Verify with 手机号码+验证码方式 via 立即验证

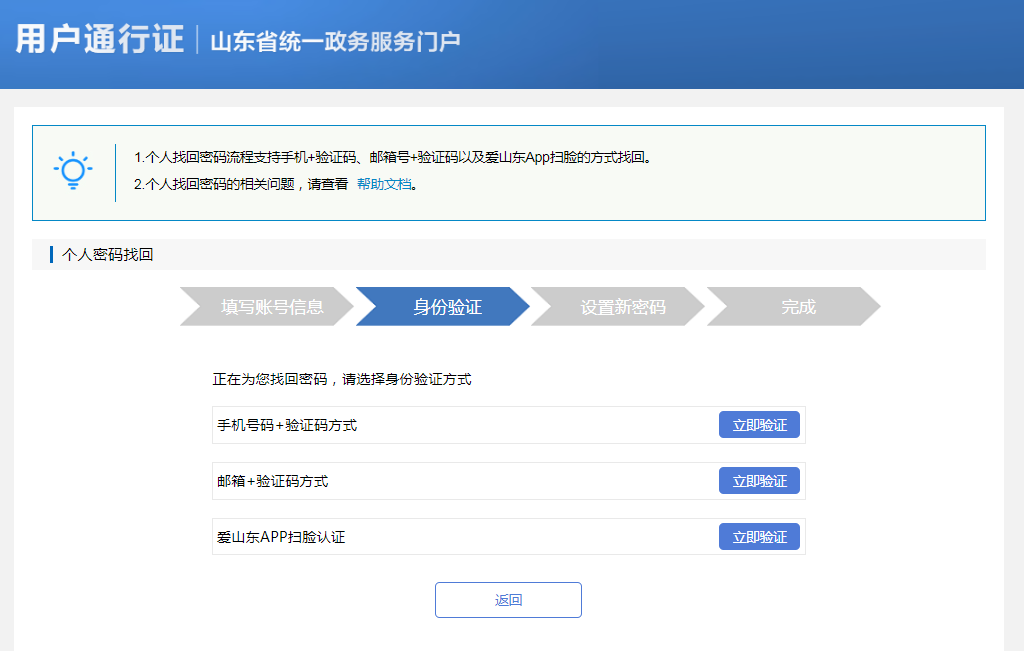click(759, 424)
